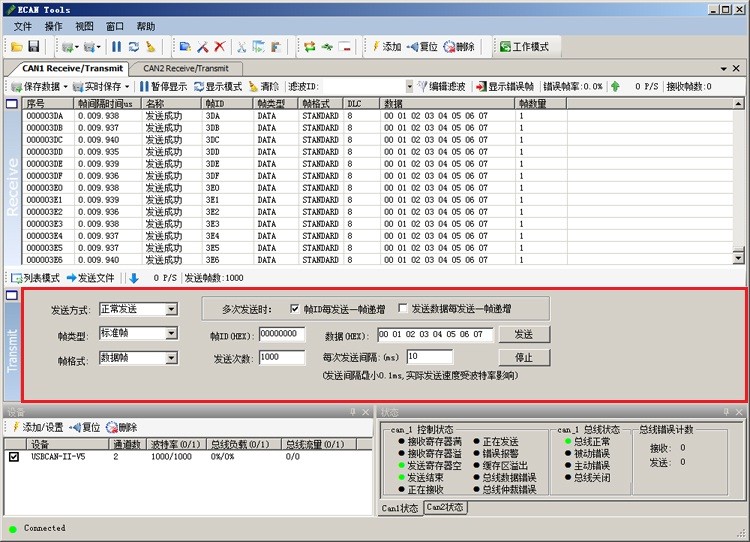Click receive list scrollbar up arrow
The height and width of the screenshot is (542, 750).
click(x=738, y=104)
